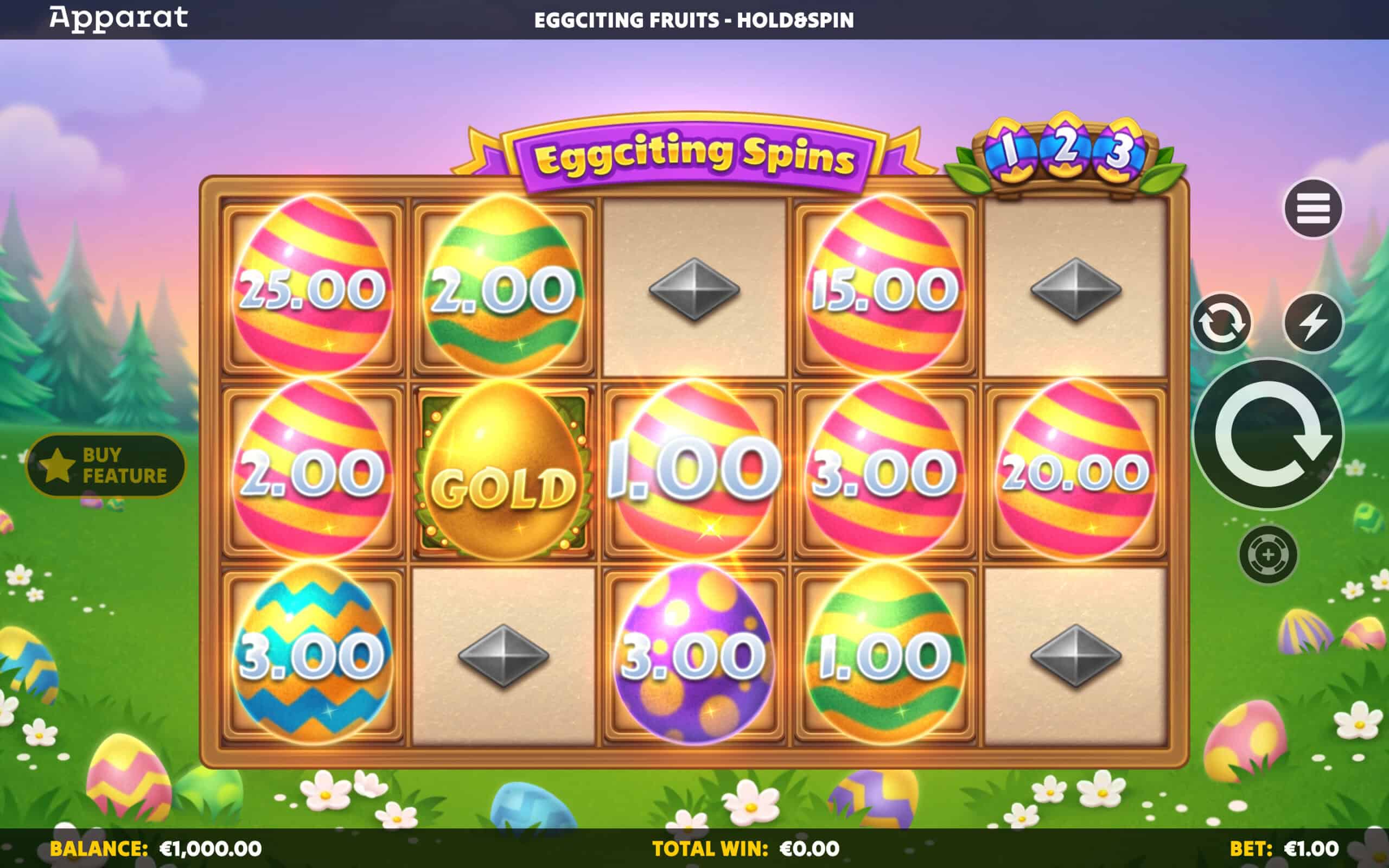Click the 15.00 pink striped egg
1389x868 pixels.
pos(884,287)
